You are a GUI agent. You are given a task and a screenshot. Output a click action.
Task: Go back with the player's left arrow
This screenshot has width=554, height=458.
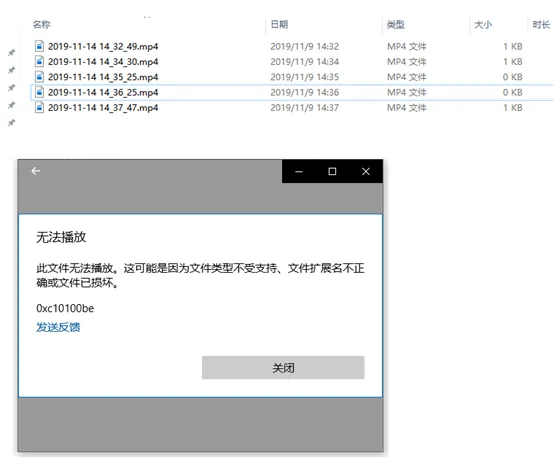[35, 171]
